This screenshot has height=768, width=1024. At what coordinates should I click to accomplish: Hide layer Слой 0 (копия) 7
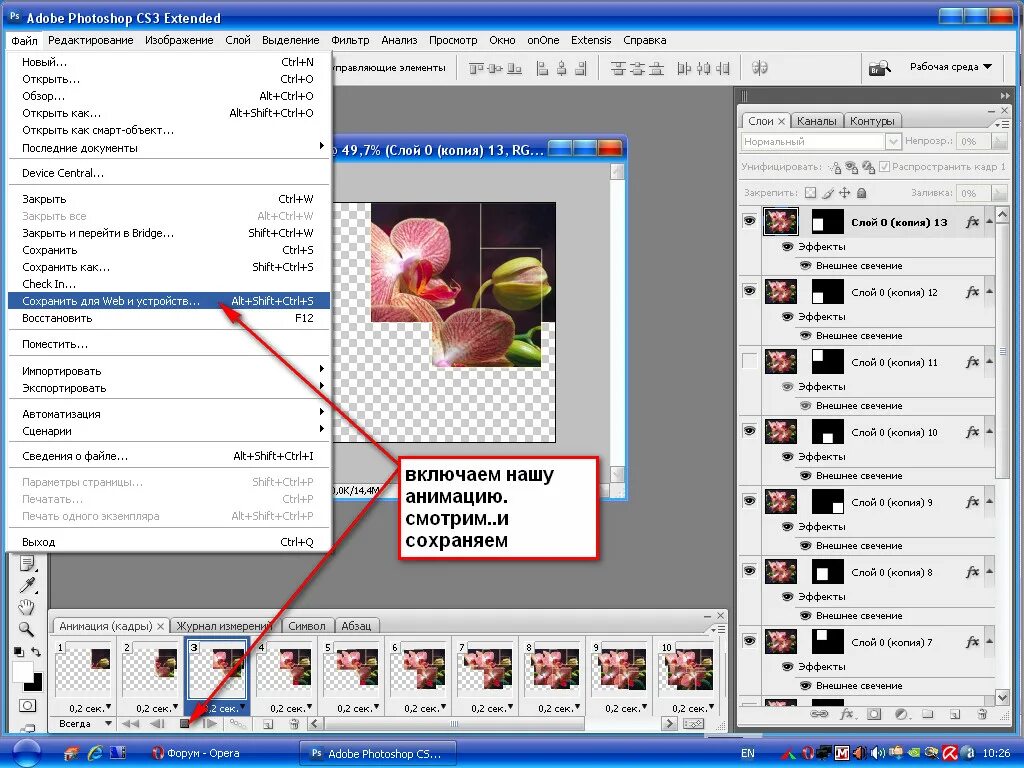point(750,640)
